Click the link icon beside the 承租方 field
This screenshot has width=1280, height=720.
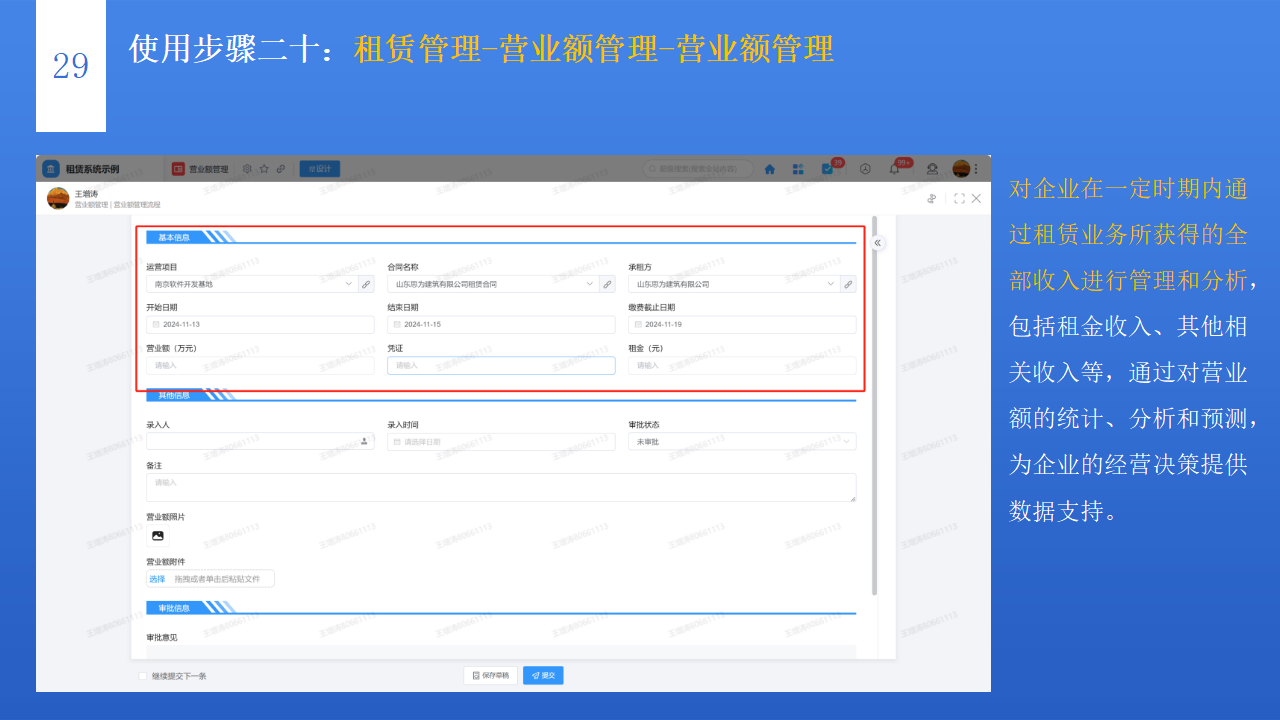coord(847,283)
